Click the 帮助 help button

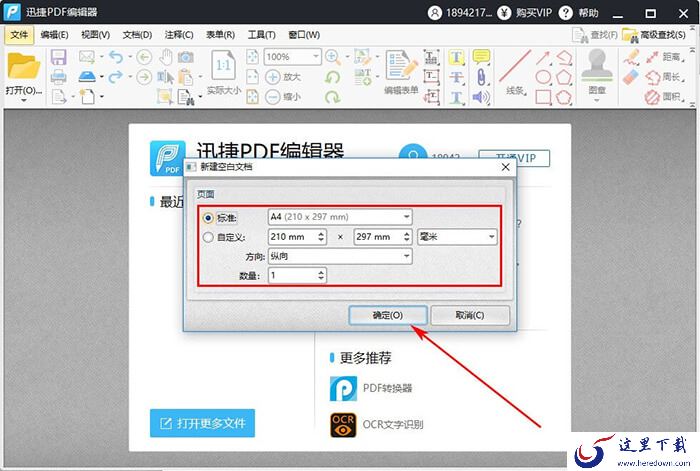pos(579,13)
